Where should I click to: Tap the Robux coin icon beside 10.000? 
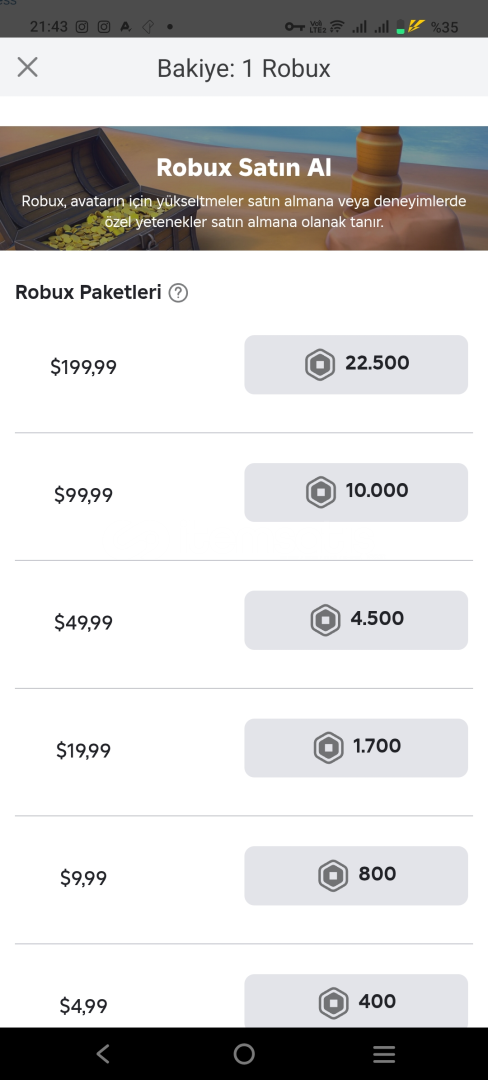(321, 492)
